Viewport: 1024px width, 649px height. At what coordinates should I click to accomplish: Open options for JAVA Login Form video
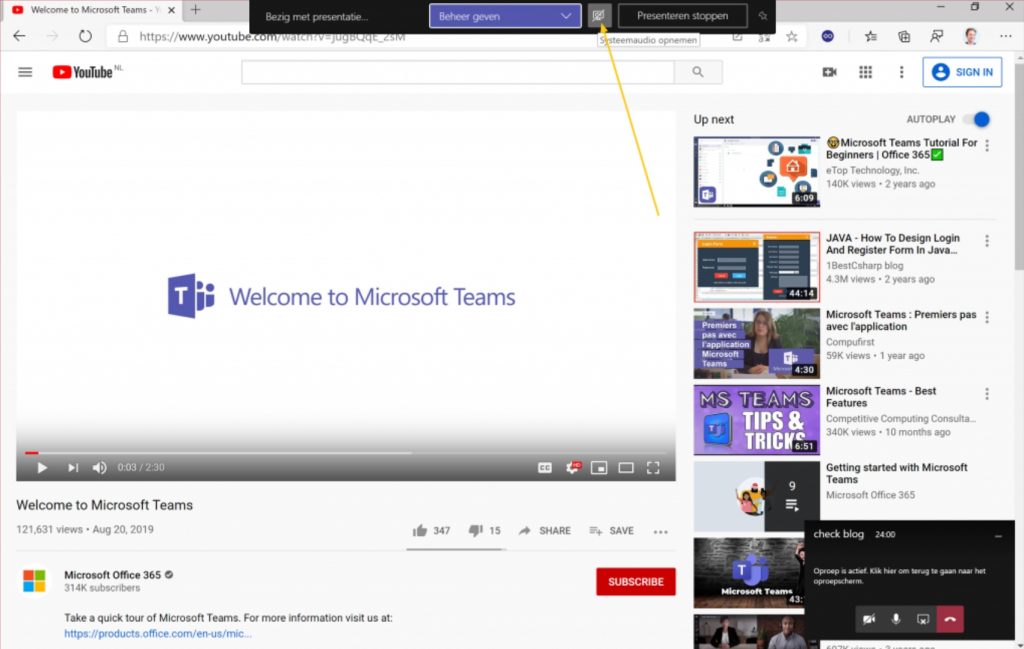tap(987, 241)
